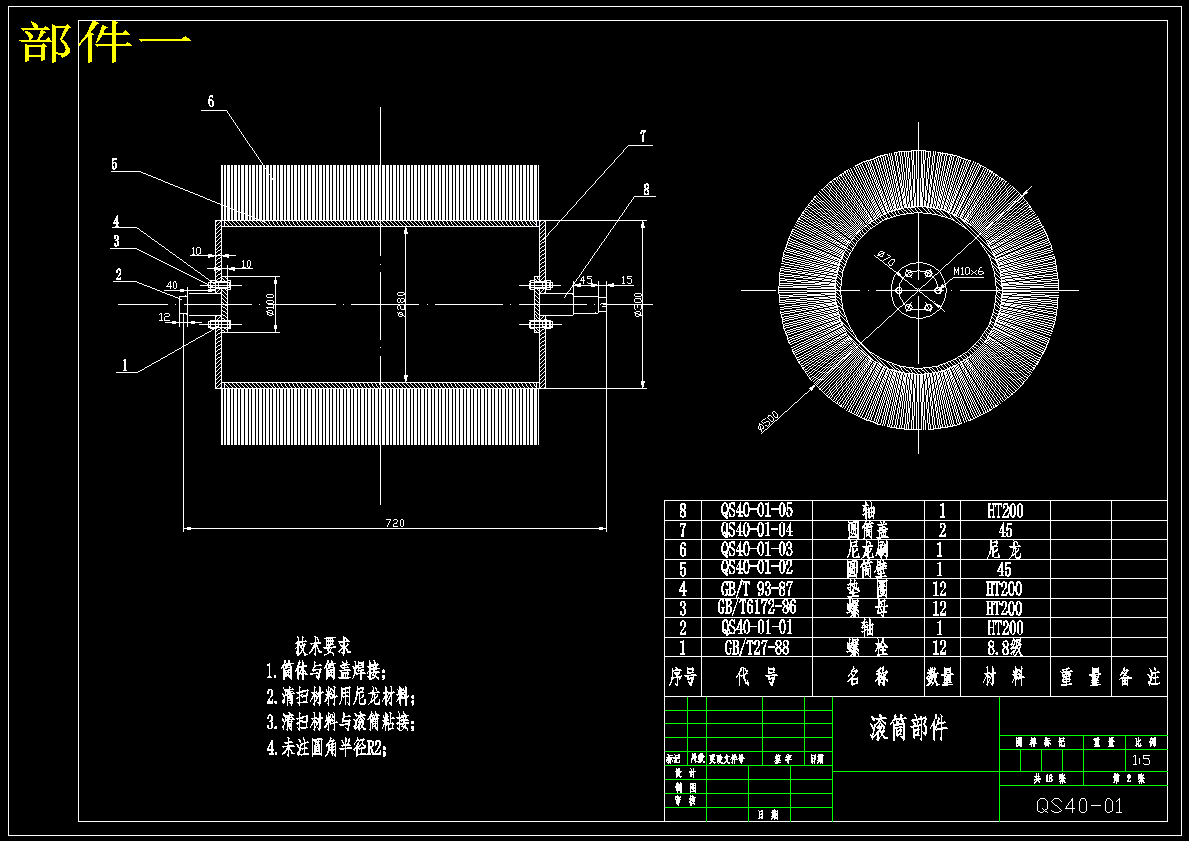Click the GB/T27-88 code cell
Screen dimensions: 1189x841
(757, 647)
